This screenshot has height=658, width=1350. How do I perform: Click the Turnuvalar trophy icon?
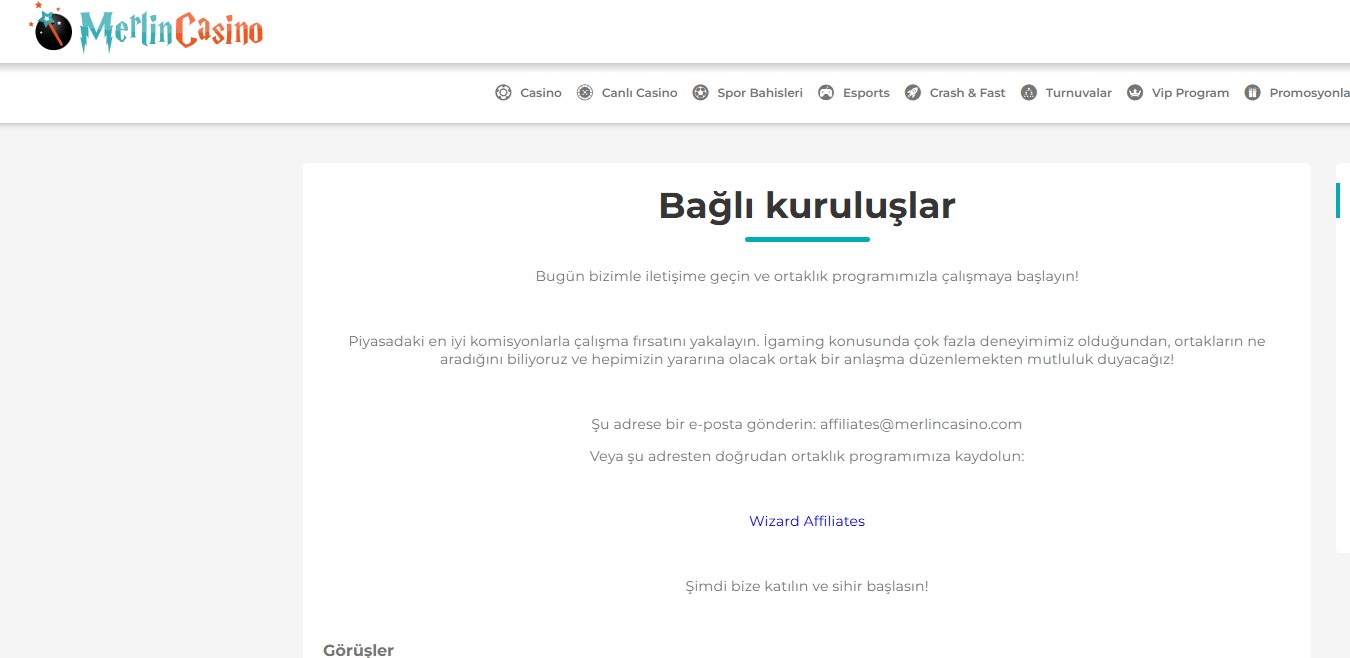pyautogui.click(x=1029, y=92)
